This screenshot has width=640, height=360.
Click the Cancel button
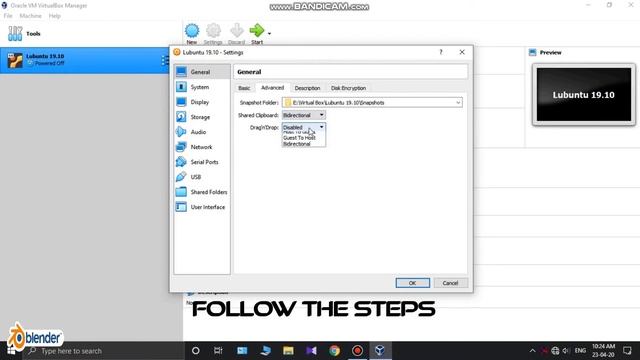(450, 283)
